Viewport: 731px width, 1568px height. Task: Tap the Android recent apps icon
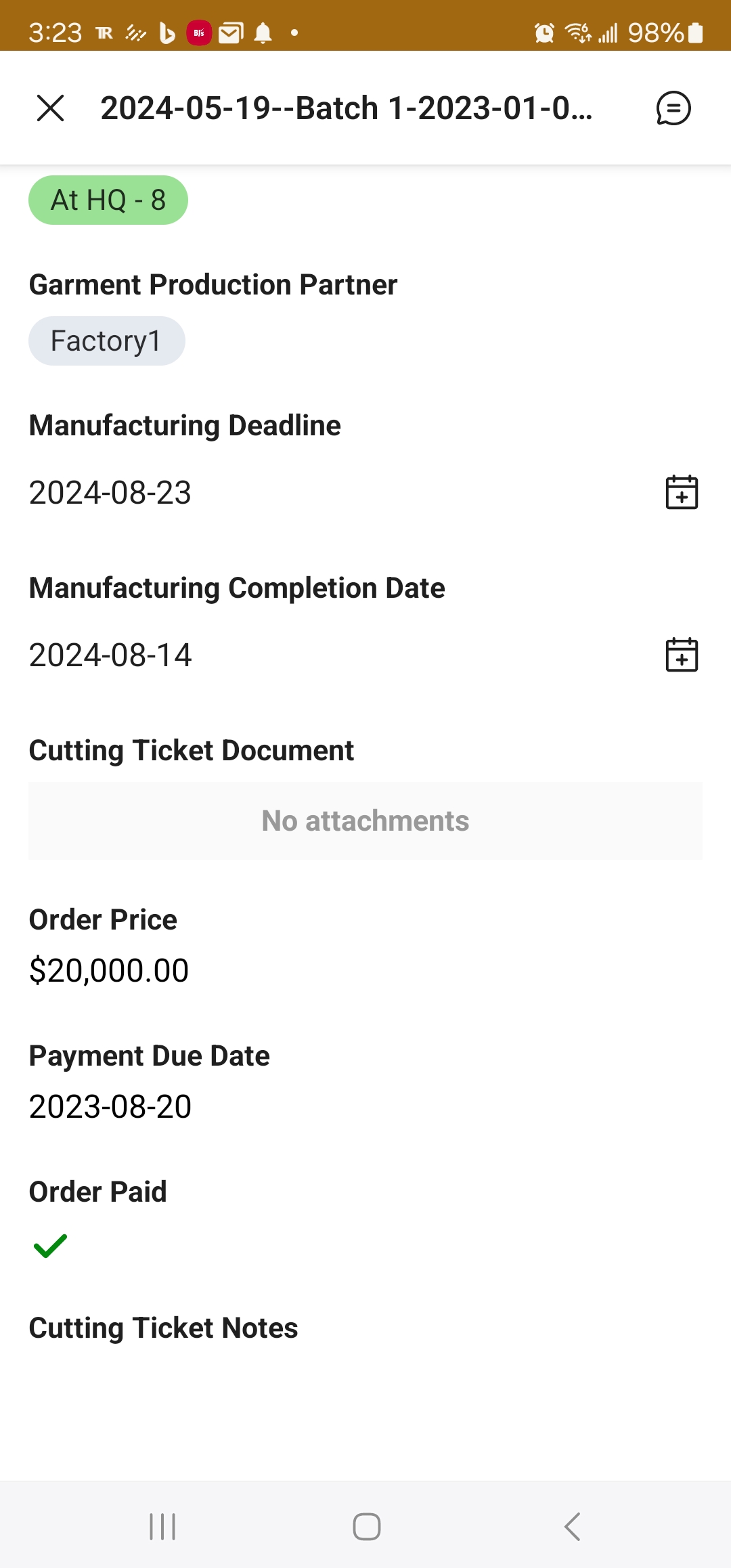pyautogui.click(x=162, y=1527)
